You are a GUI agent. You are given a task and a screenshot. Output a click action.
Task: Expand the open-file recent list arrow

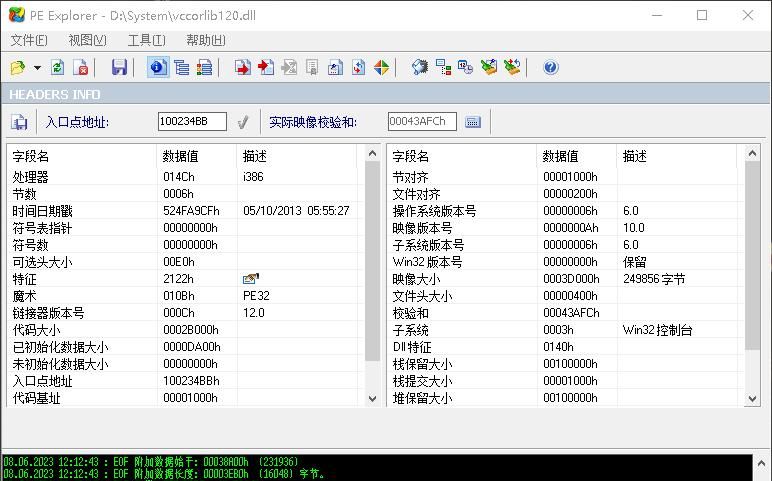click(x=37, y=67)
